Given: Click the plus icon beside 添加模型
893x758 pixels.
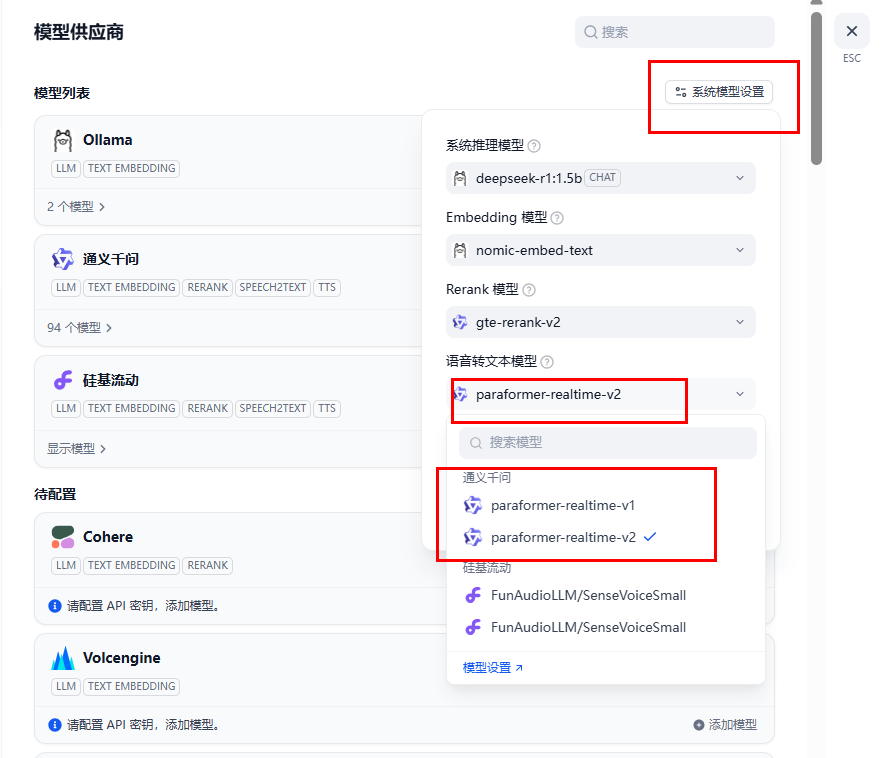Looking at the screenshot, I should [x=699, y=725].
